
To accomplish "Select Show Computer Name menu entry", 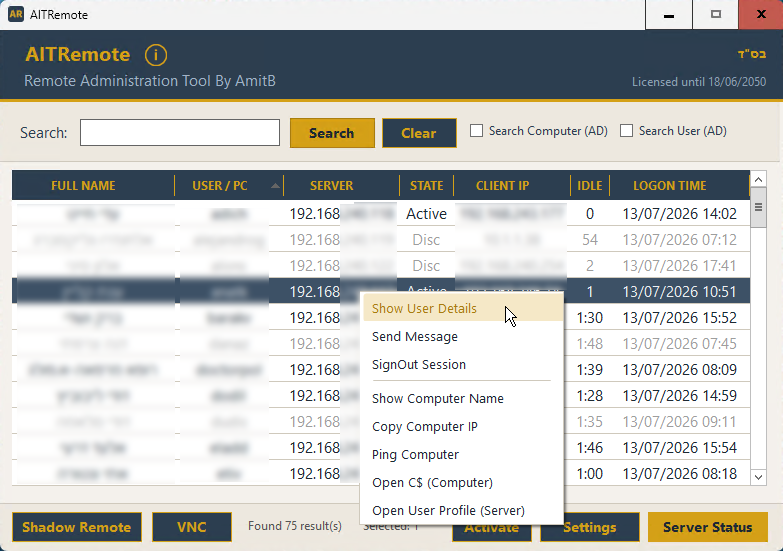I will [462, 398].
